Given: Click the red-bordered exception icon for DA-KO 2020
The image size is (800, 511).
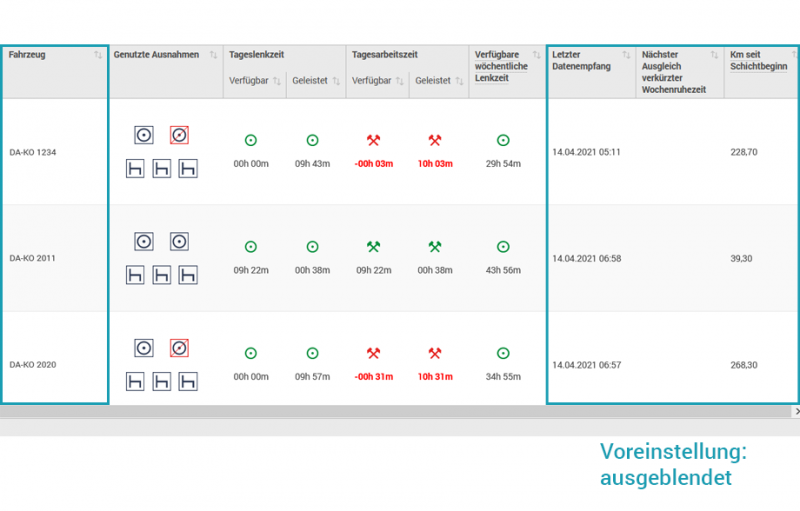Looking at the screenshot, I should click(179, 348).
